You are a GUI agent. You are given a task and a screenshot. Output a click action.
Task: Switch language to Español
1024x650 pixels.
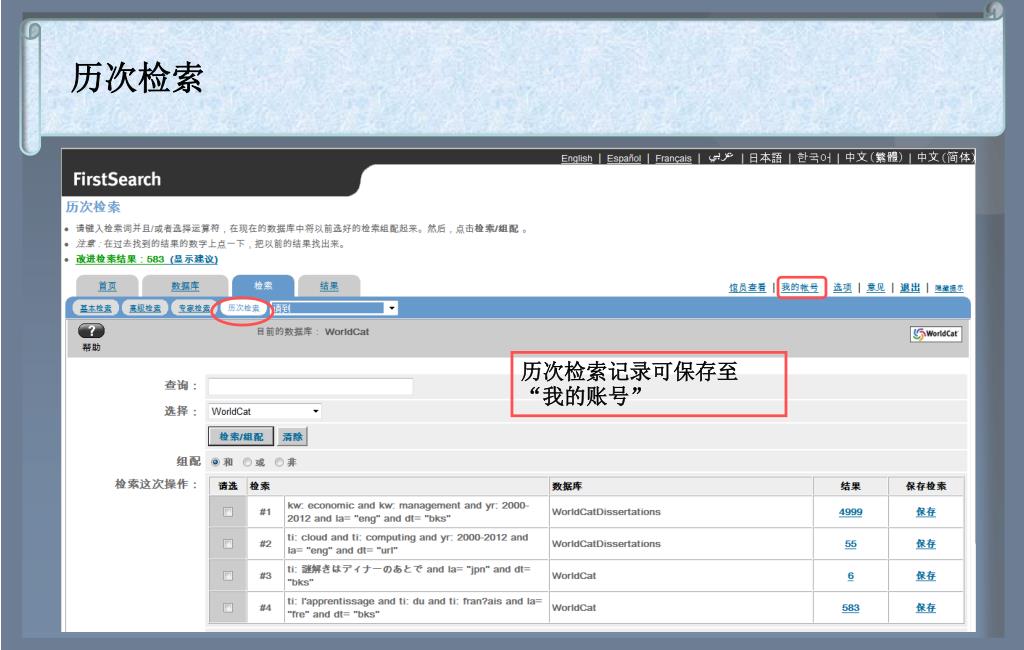624,158
